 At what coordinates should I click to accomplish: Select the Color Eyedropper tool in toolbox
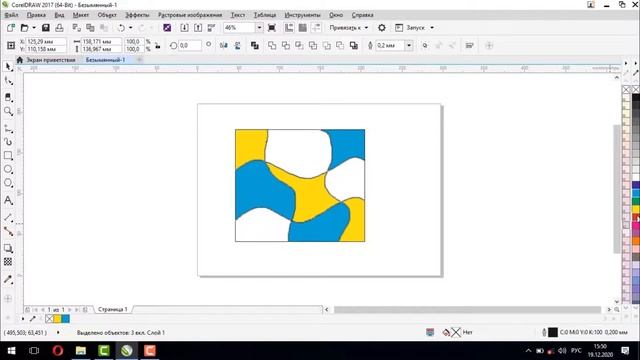tap(8, 280)
